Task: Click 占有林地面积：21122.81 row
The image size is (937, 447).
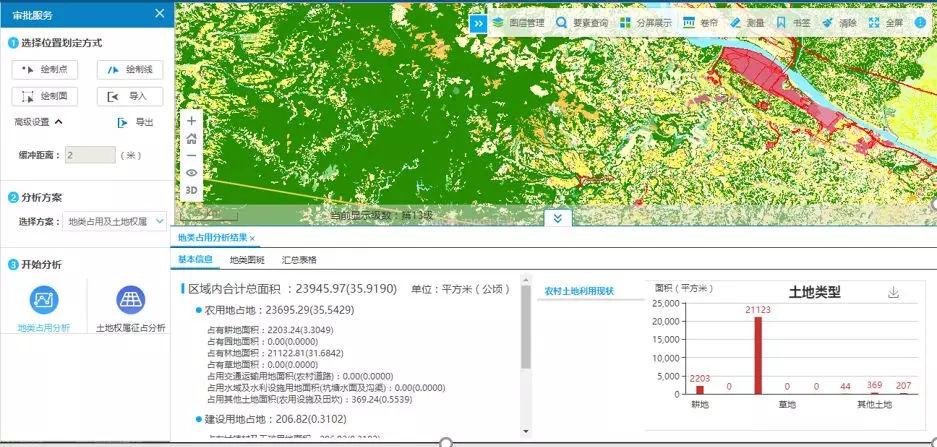Action: click(275, 353)
